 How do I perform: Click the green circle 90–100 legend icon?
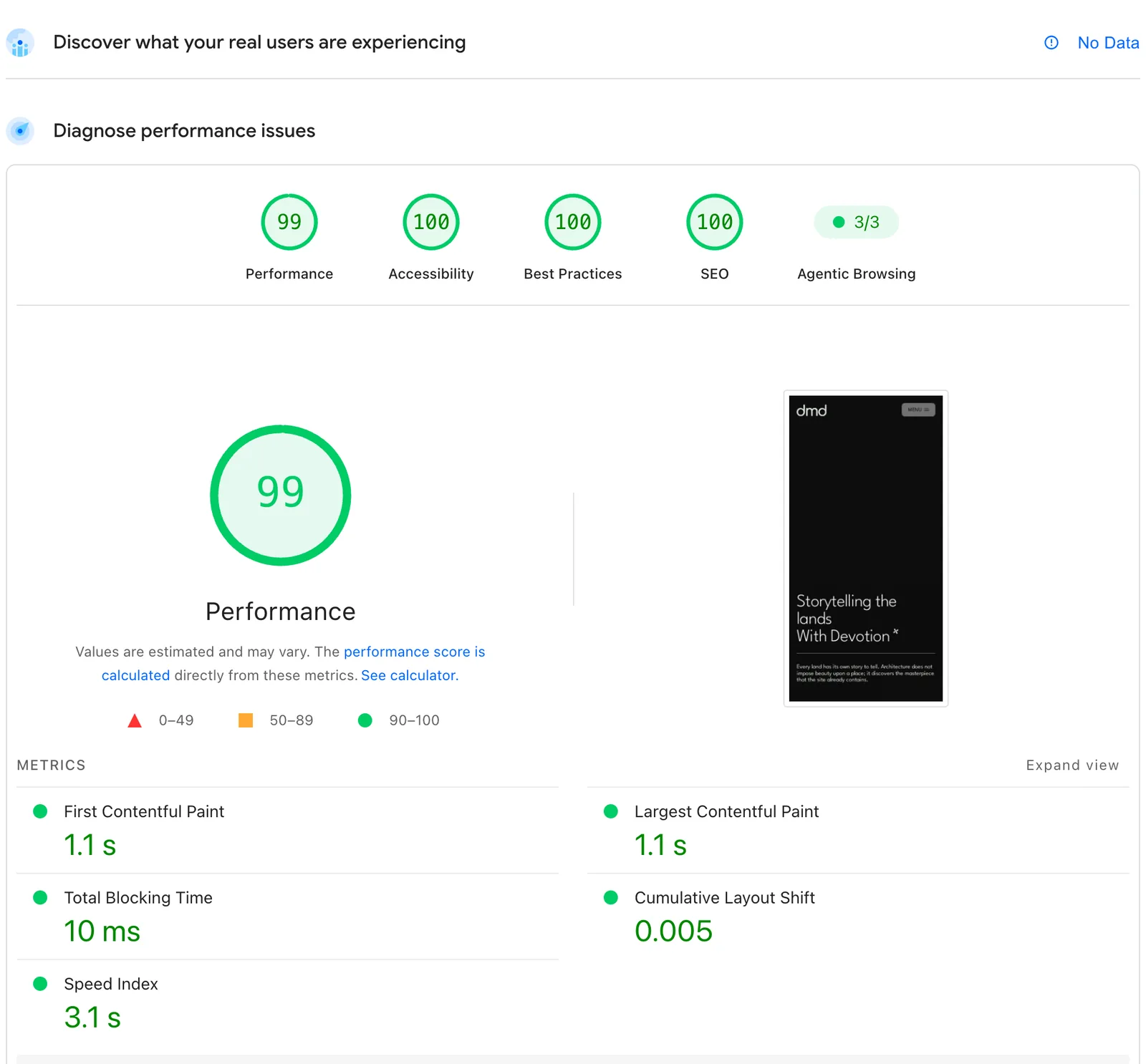[365, 720]
